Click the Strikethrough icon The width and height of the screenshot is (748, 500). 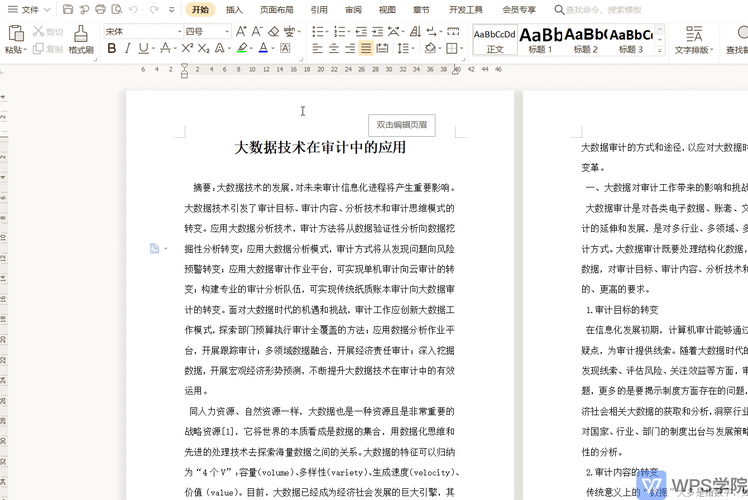[166, 48]
